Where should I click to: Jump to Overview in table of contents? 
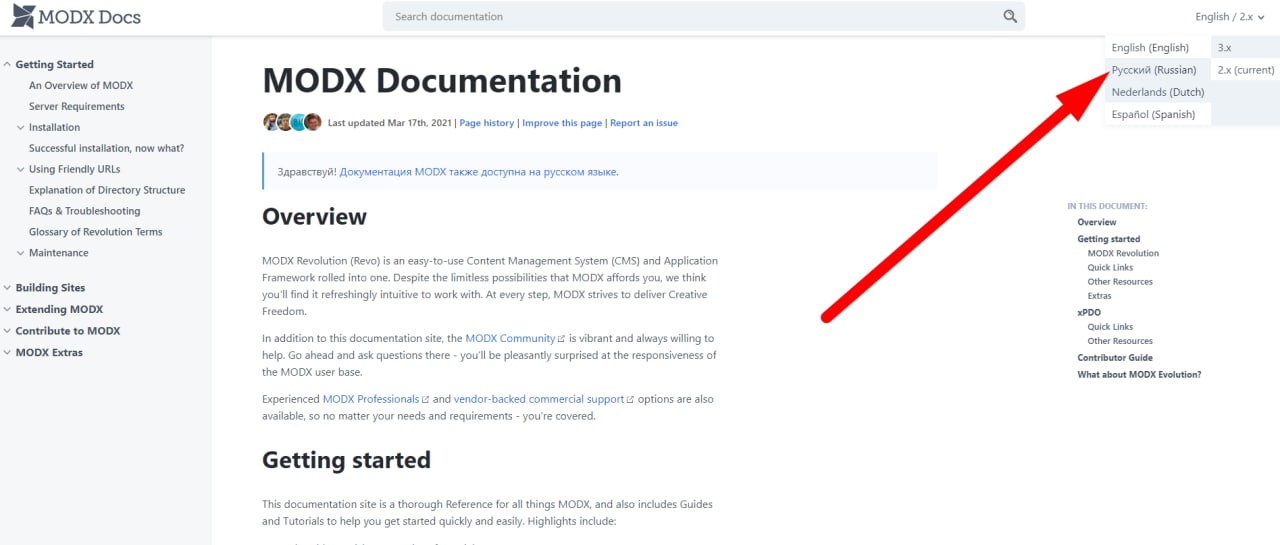pos(1097,222)
